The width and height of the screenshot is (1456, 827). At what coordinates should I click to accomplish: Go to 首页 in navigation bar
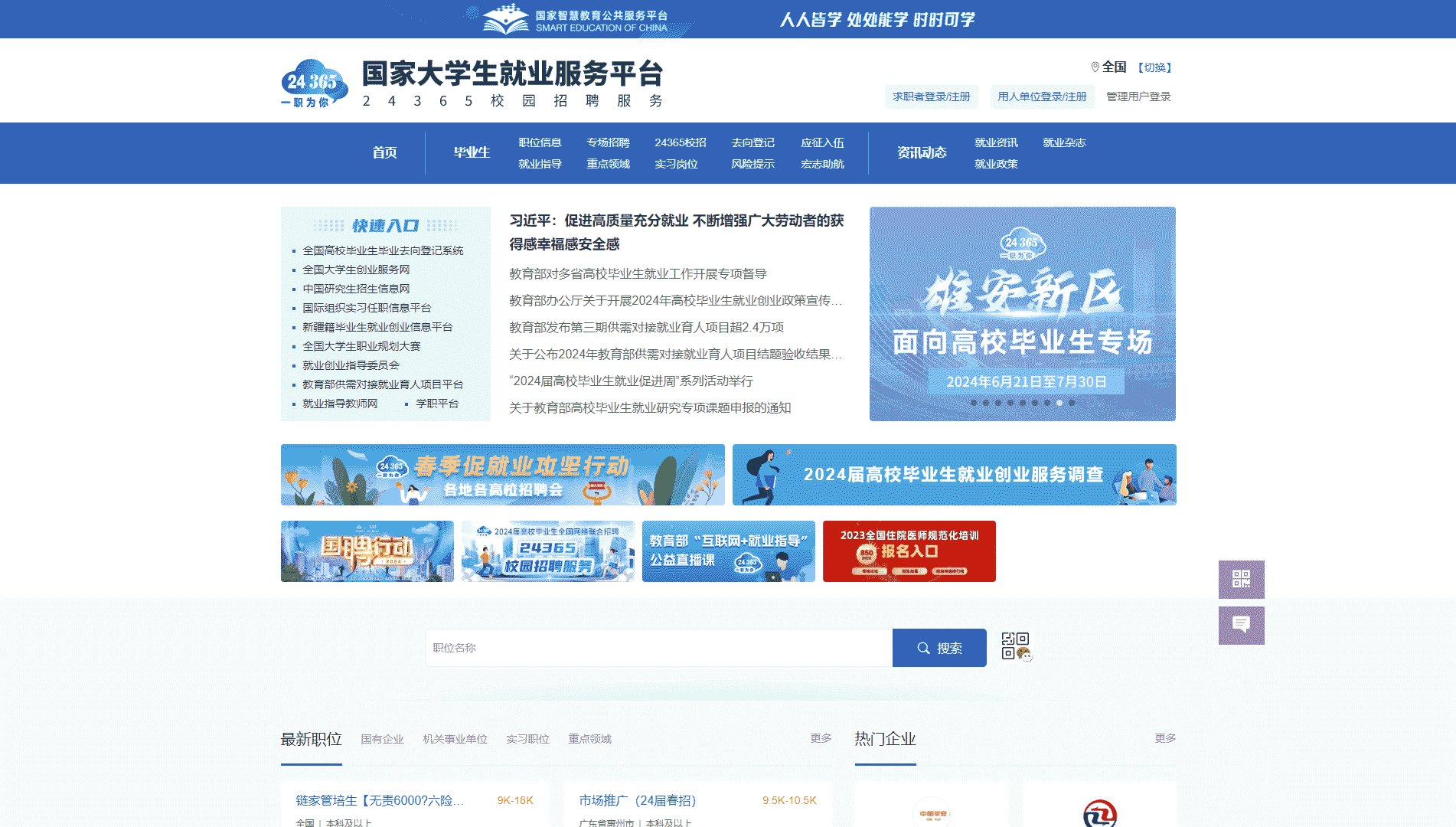coord(384,152)
